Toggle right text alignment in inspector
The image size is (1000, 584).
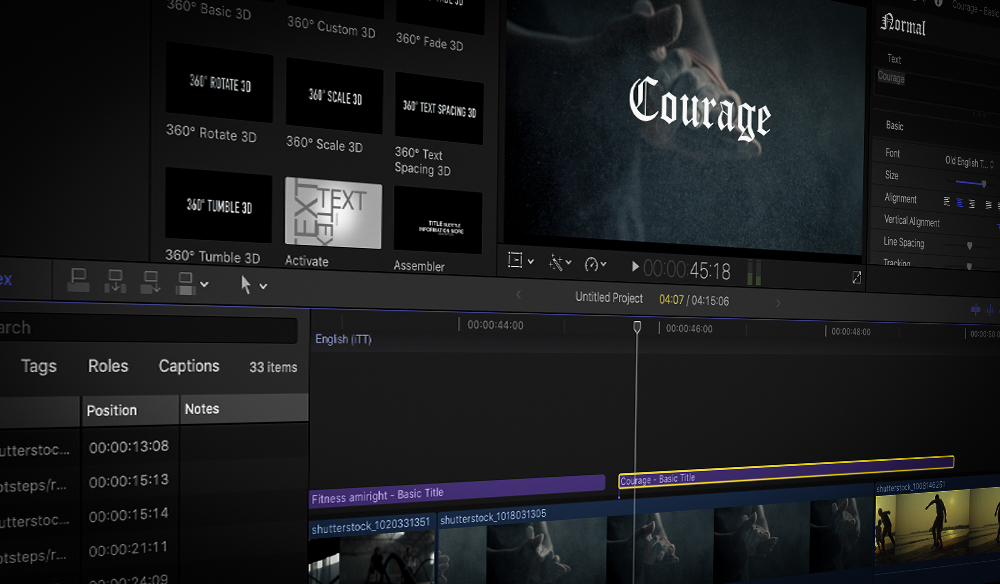click(972, 204)
